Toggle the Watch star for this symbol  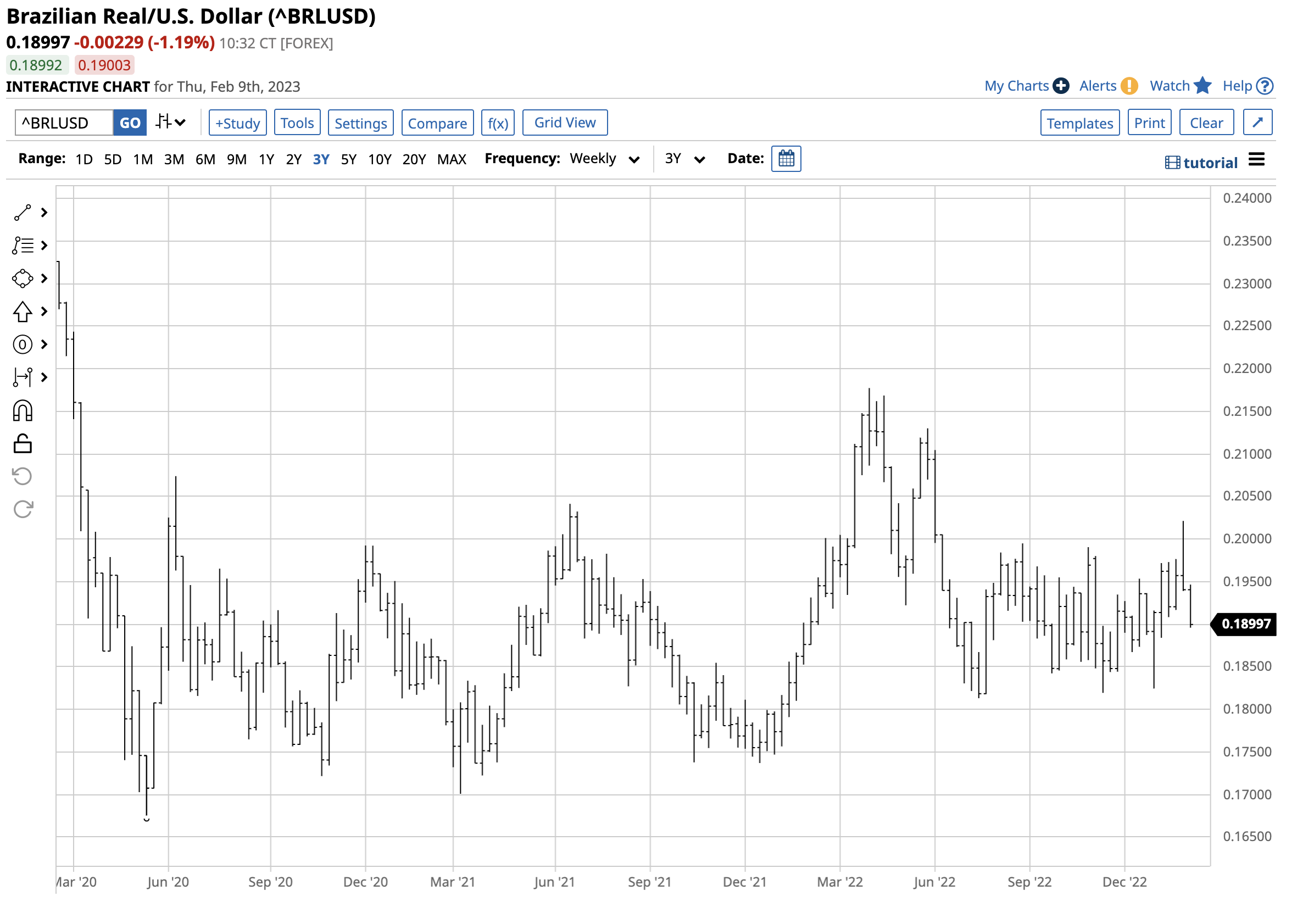click(x=1203, y=86)
